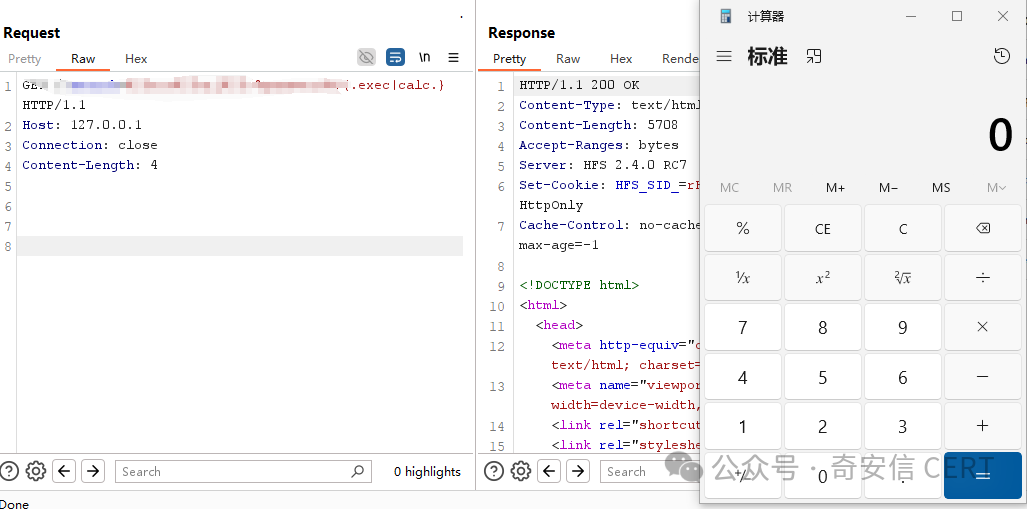The height and width of the screenshot is (509, 1027).
Task: Click the 7 digit key on Calculator
Action: 743,327
